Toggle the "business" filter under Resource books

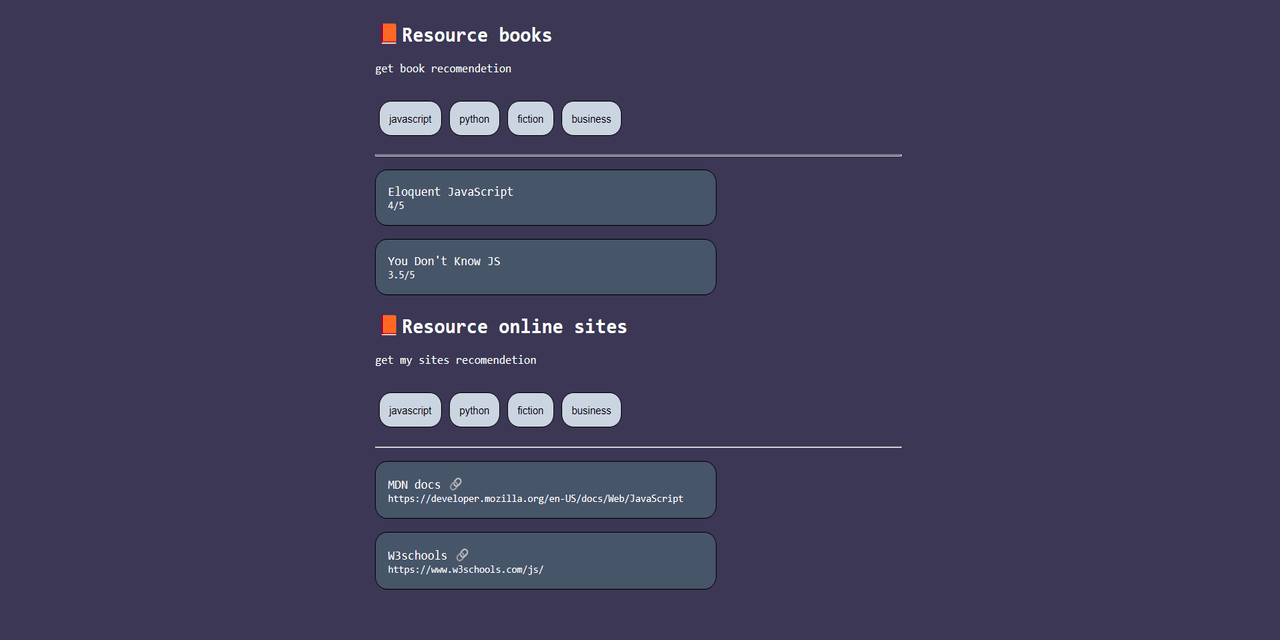(591, 118)
